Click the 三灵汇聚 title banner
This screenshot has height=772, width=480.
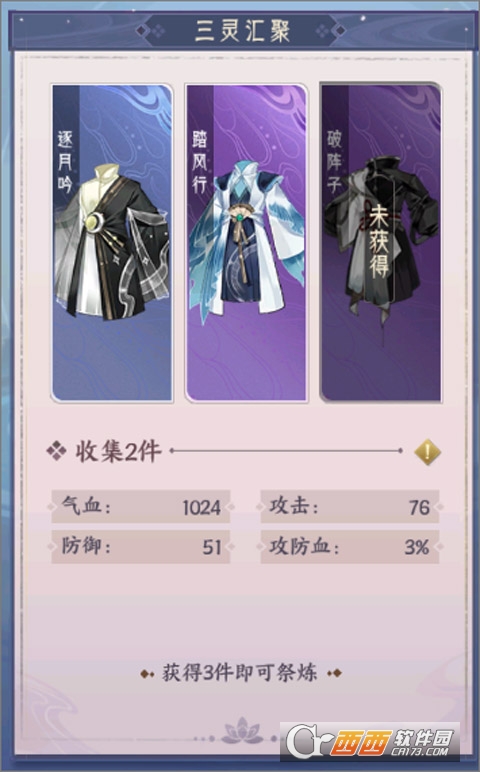pyautogui.click(x=242, y=31)
